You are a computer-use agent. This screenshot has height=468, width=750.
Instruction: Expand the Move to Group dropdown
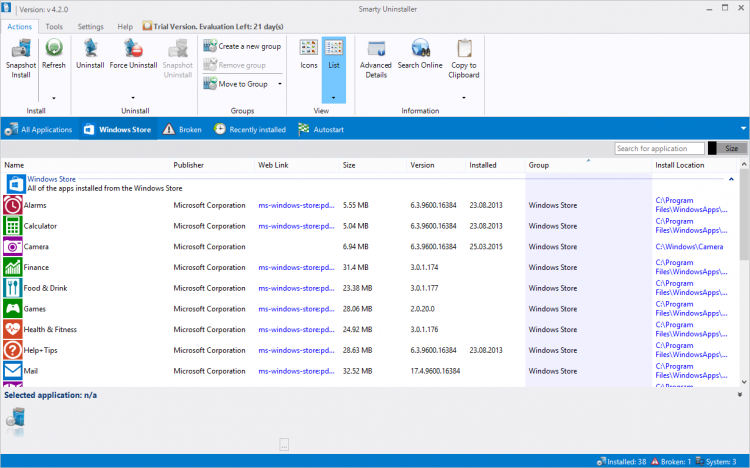coord(280,84)
